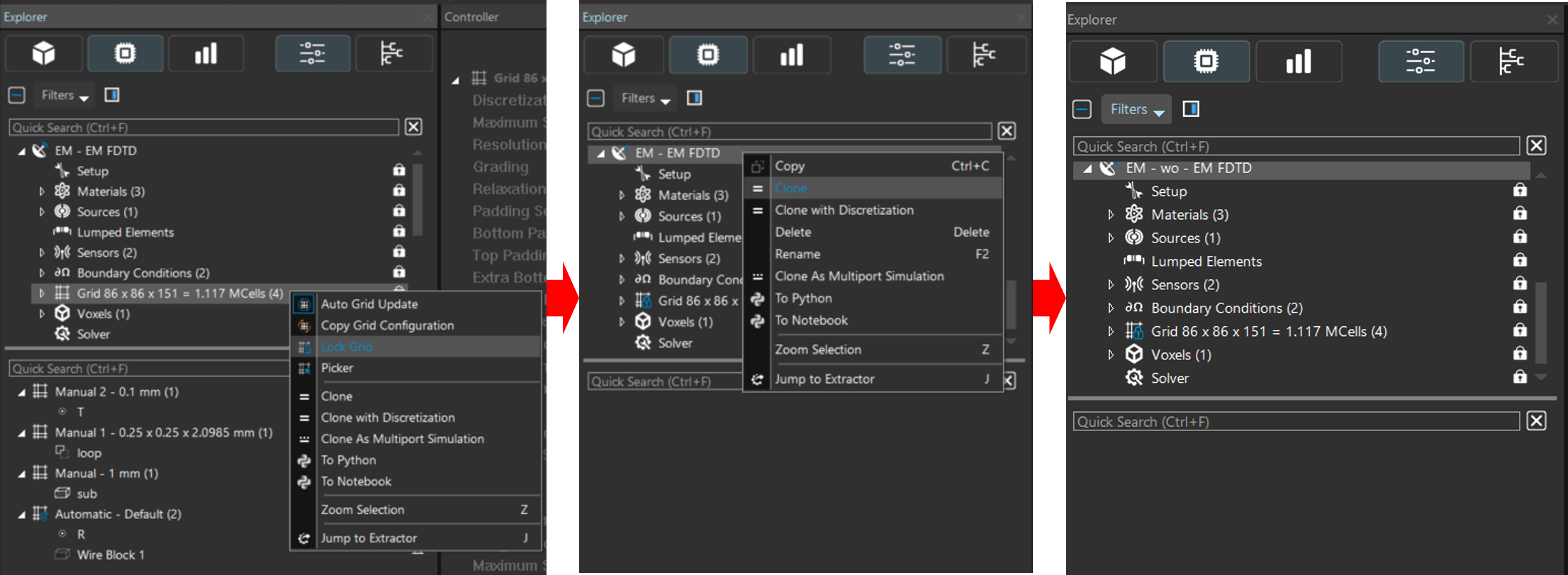
Task: Choose Lock Grid from the context menu
Action: [x=347, y=347]
